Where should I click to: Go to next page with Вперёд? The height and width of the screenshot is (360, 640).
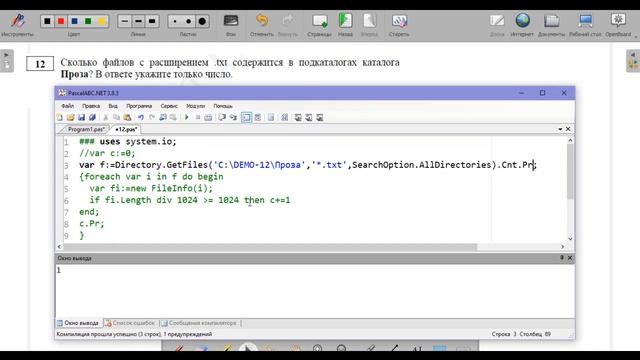tap(369, 20)
